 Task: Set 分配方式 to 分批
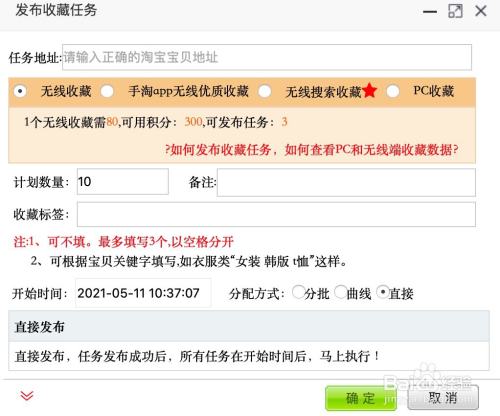[x=298, y=292]
